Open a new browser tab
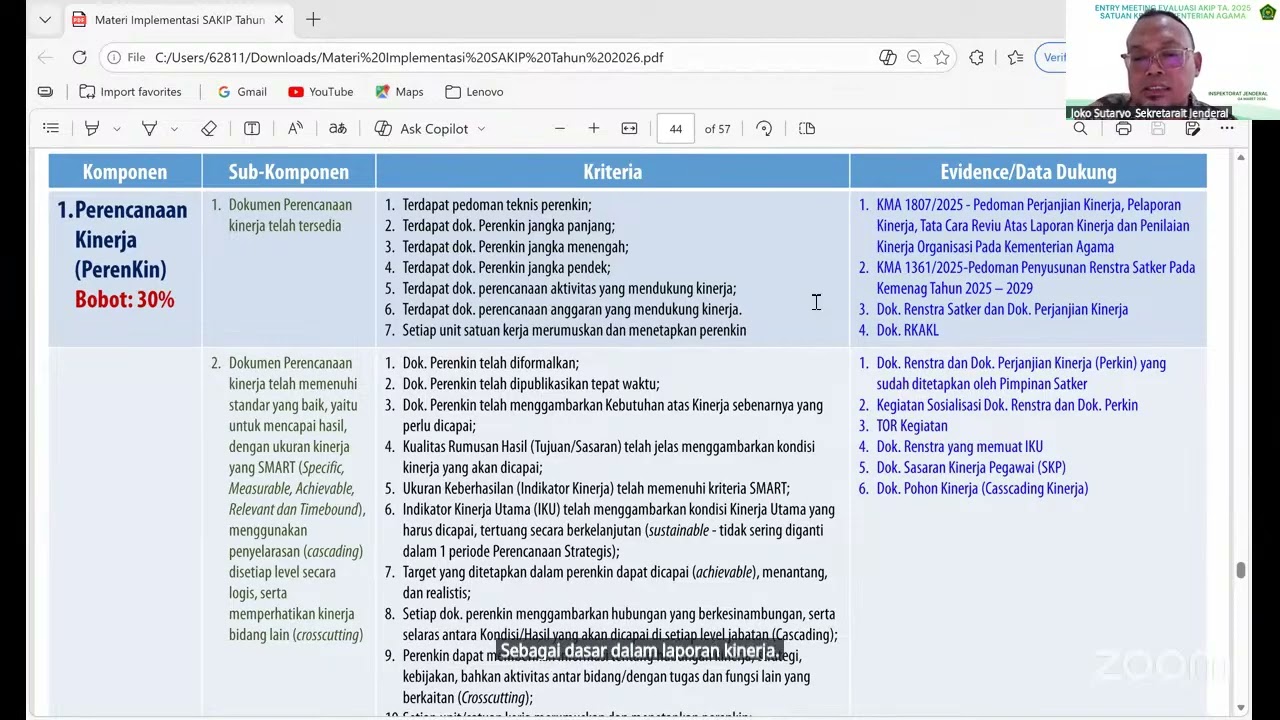 [313, 19]
